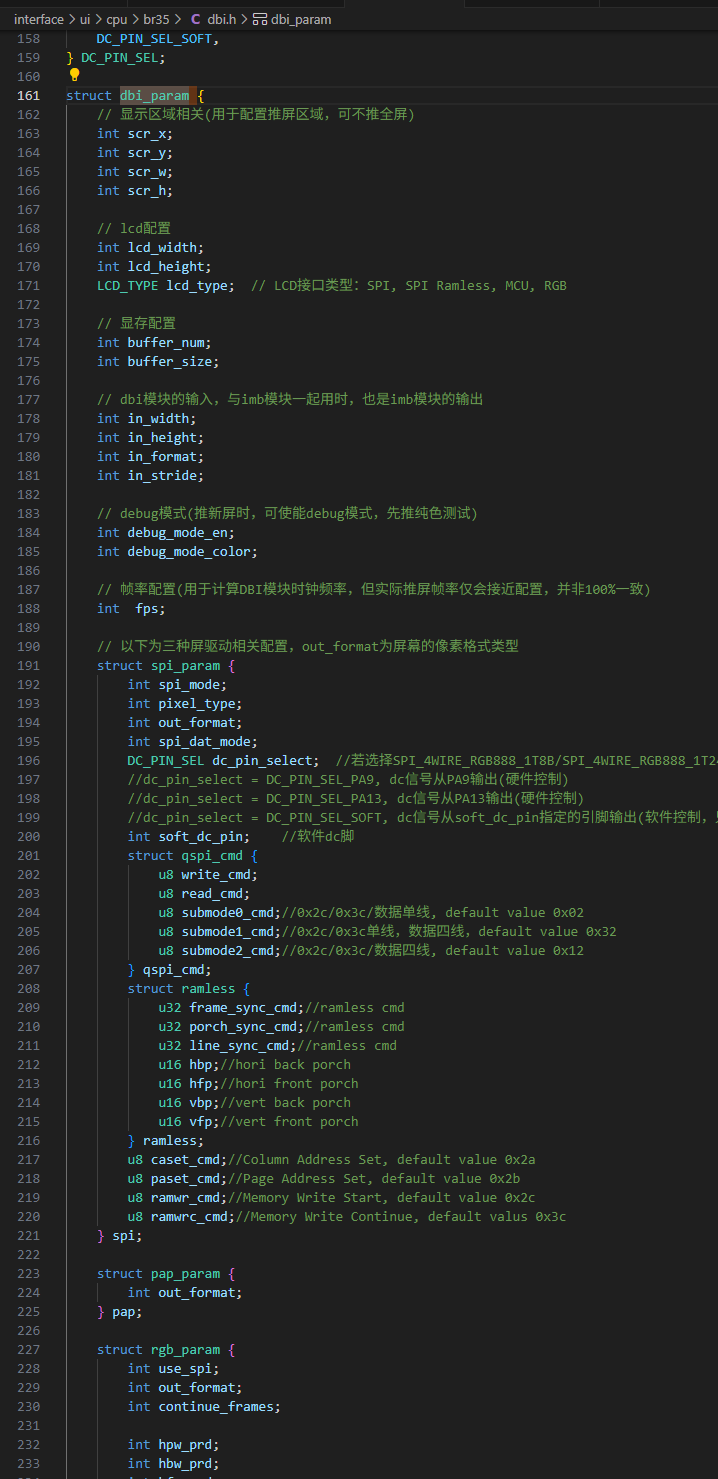Viewport: 718px width, 1479px height.
Task: Click the 'porch_sync_cmd' member
Action: point(243,1027)
